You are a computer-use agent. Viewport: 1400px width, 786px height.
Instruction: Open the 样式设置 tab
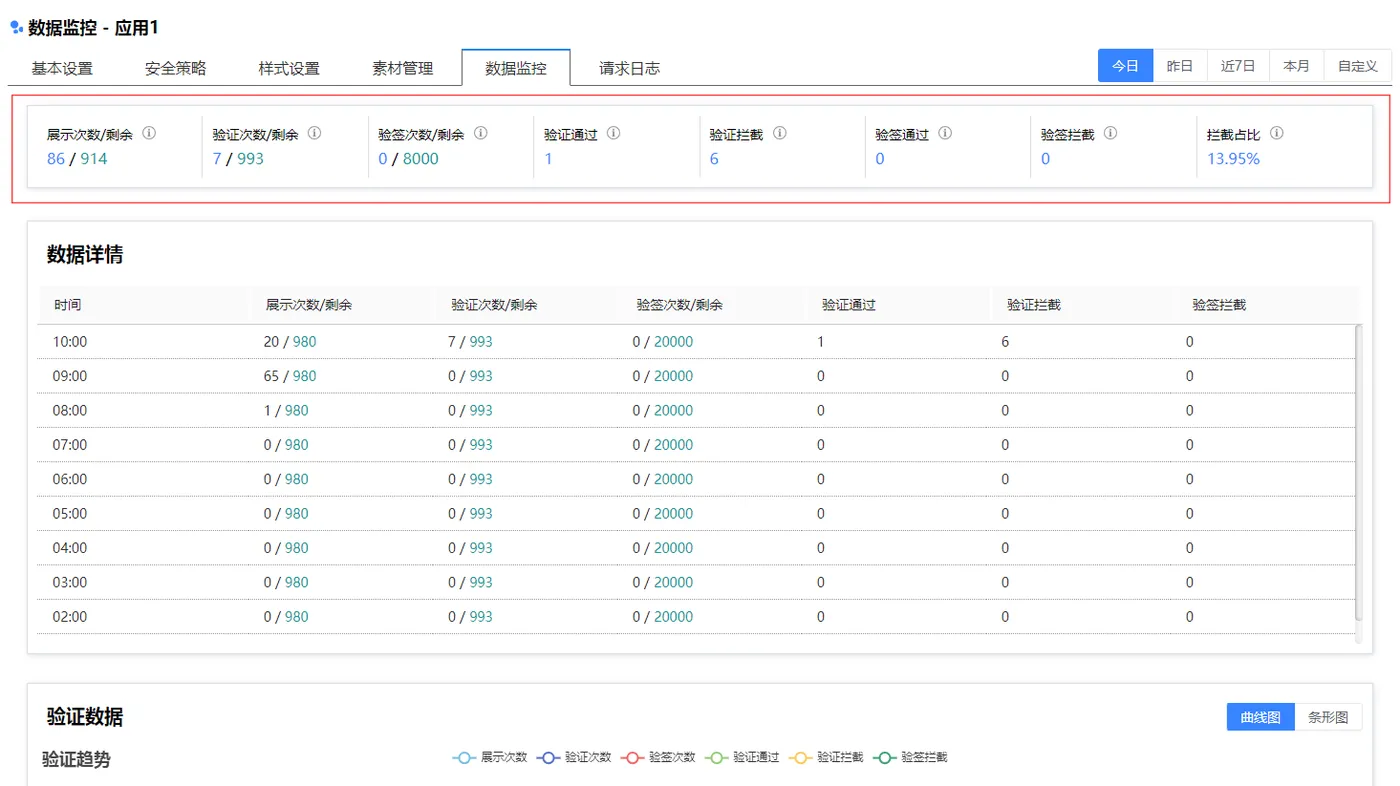[x=289, y=68]
